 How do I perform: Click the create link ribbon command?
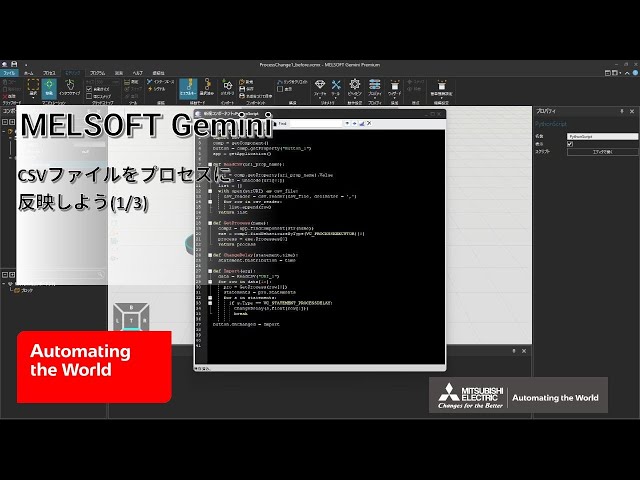click(x=292, y=82)
